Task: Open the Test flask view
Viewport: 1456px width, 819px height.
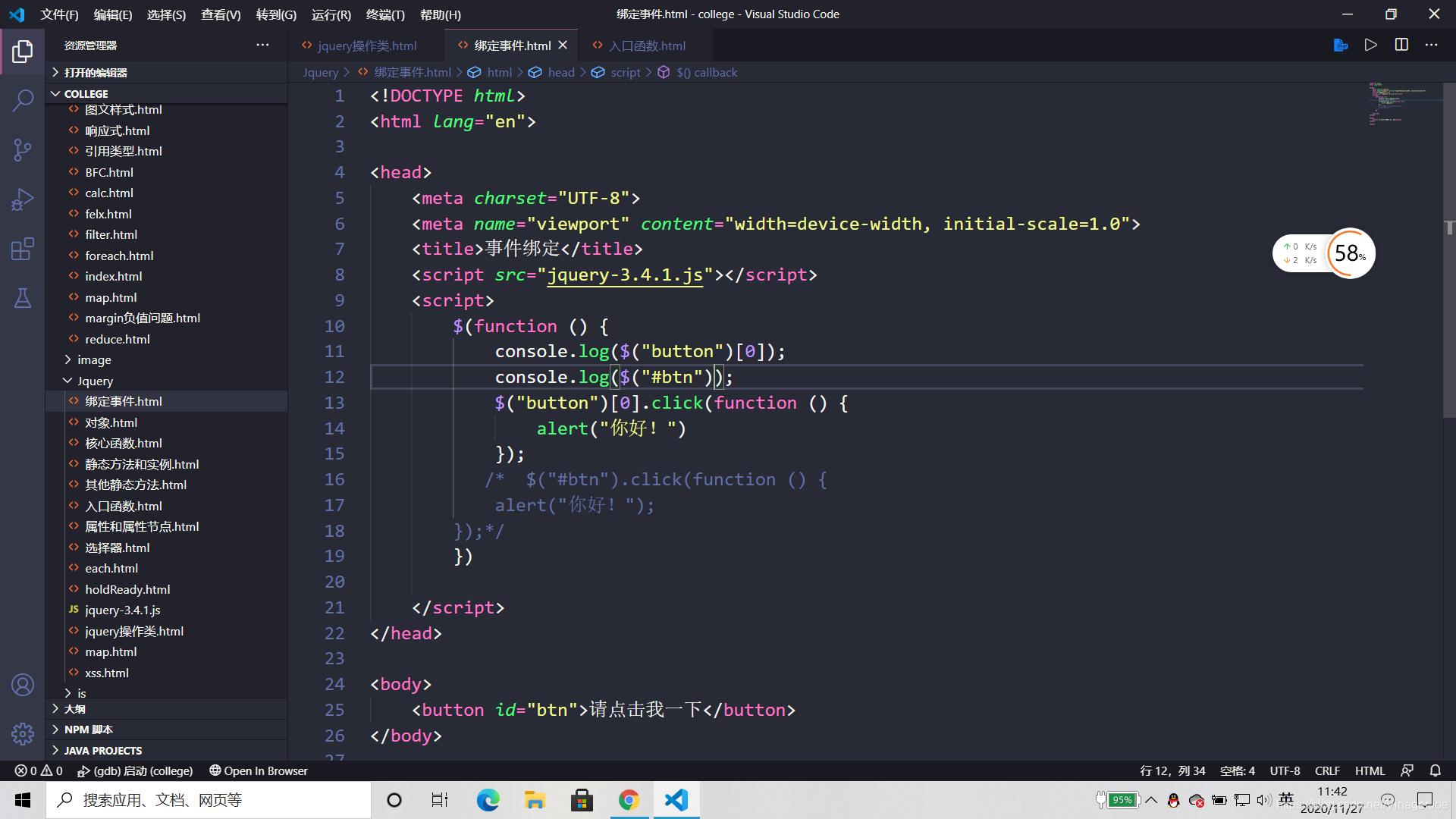Action: click(x=23, y=298)
